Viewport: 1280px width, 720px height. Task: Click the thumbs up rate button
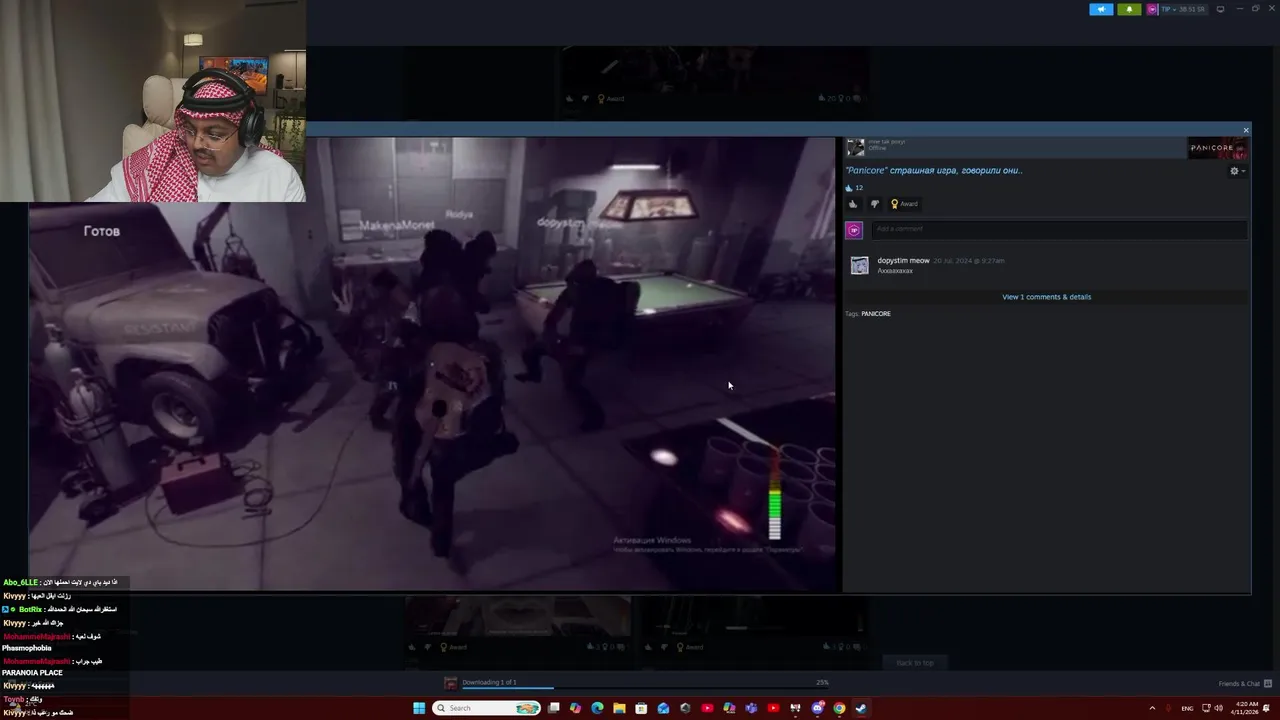click(x=853, y=204)
